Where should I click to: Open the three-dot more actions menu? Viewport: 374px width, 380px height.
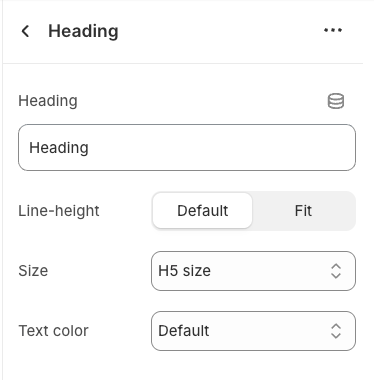(x=333, y=30)
